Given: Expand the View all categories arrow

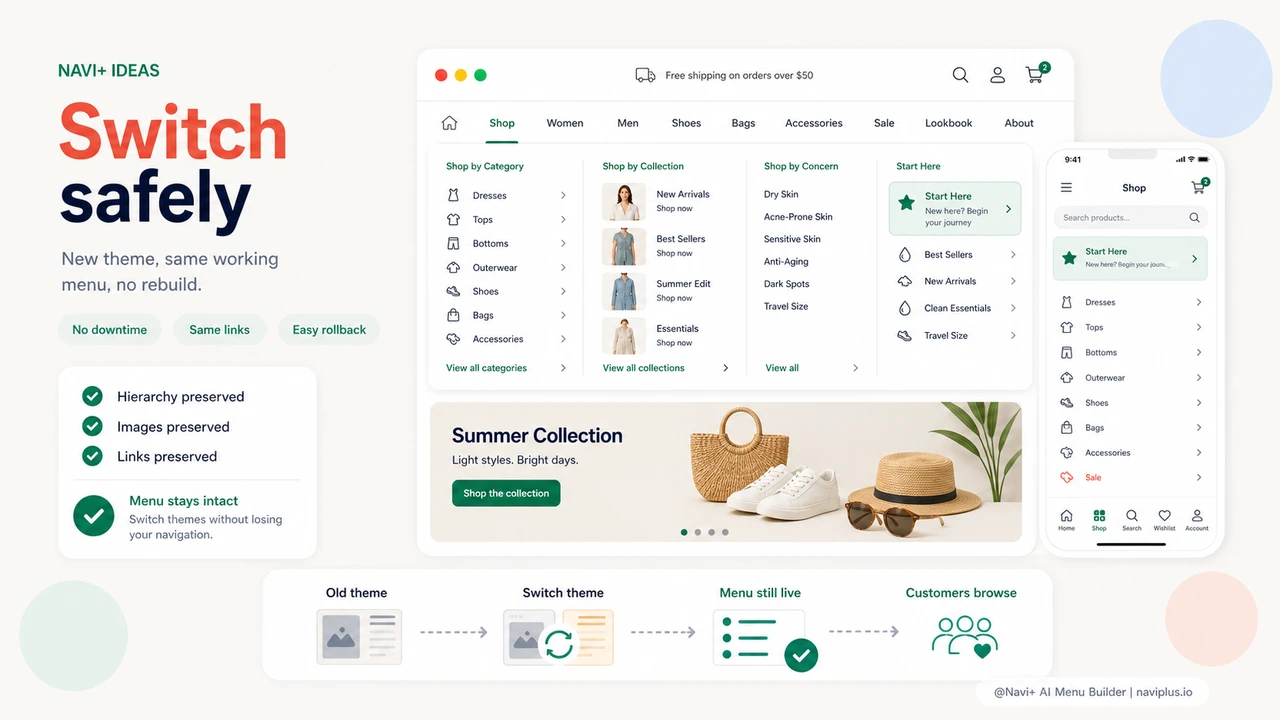Looking at the screenshot, I should 563,368.
